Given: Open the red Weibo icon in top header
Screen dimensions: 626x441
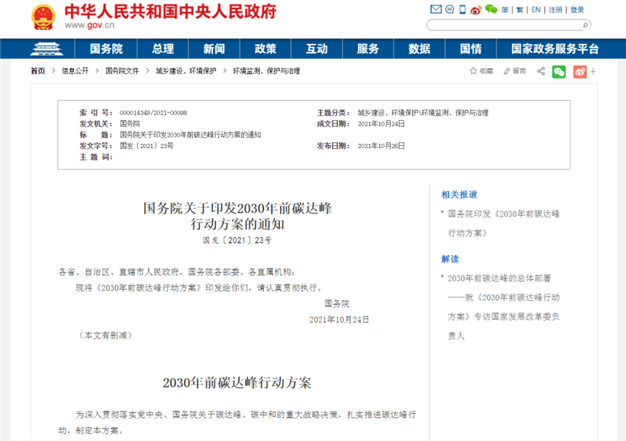Looking at the screenshot, I should coord(475,10).
